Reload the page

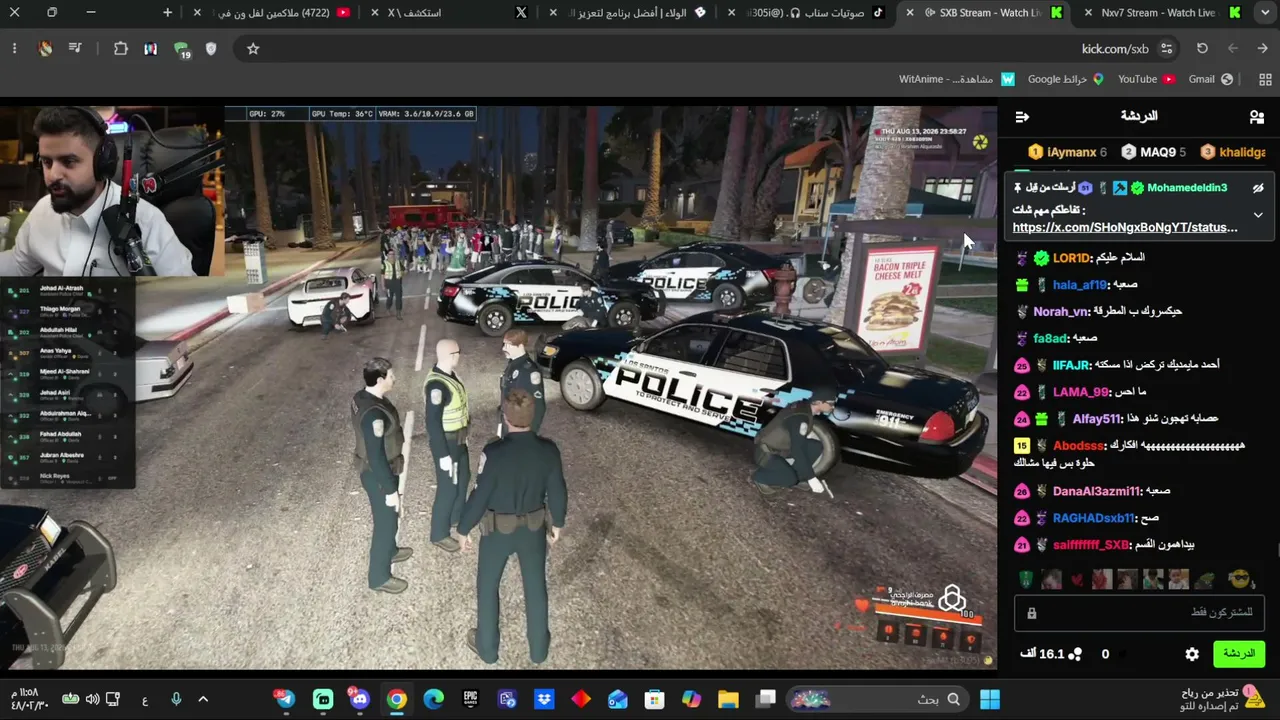tap(1202, 49)
